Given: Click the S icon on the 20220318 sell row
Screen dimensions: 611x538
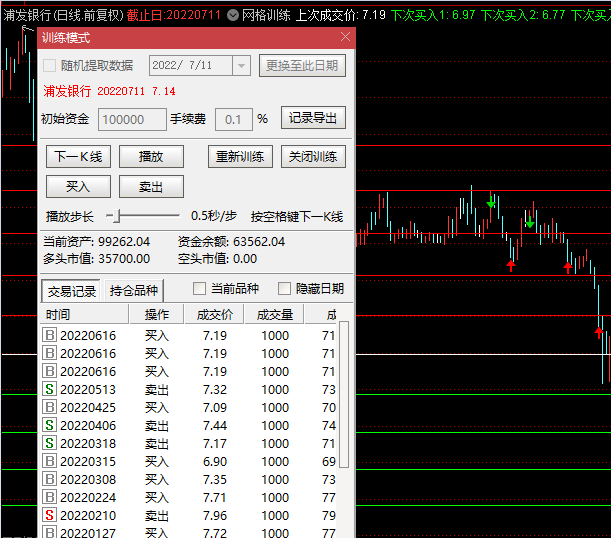Looking at the screenshot, I should click(x=49, y=443).
